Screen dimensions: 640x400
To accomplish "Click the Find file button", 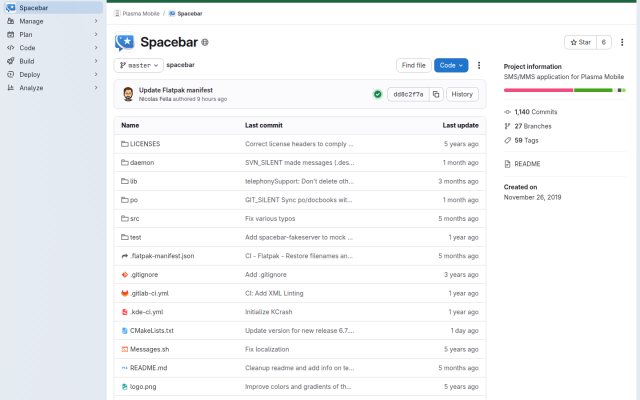I will 413,65.
